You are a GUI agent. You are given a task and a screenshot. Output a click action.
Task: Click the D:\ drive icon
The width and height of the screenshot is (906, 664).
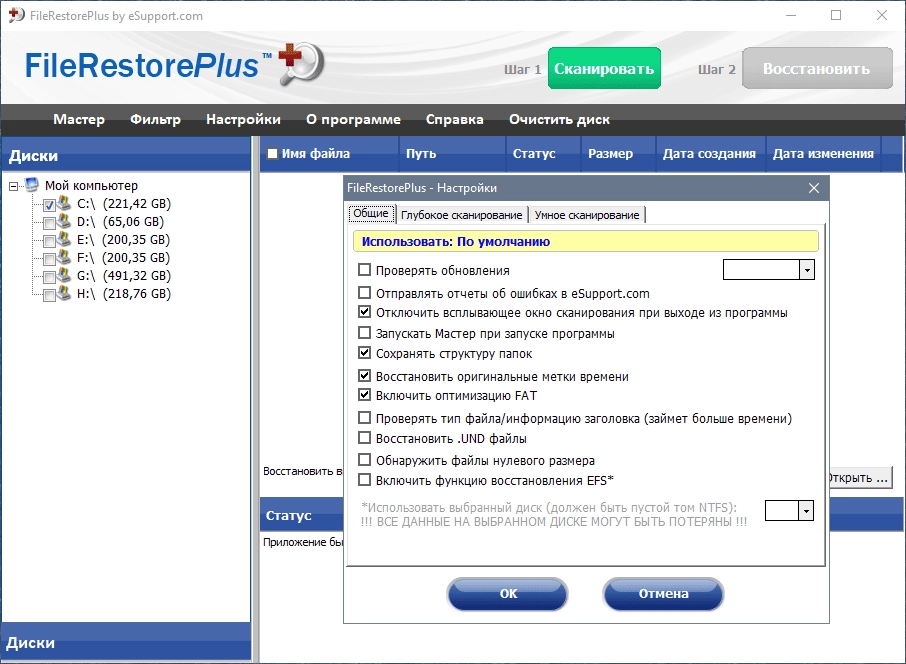(x=64, y=221)
